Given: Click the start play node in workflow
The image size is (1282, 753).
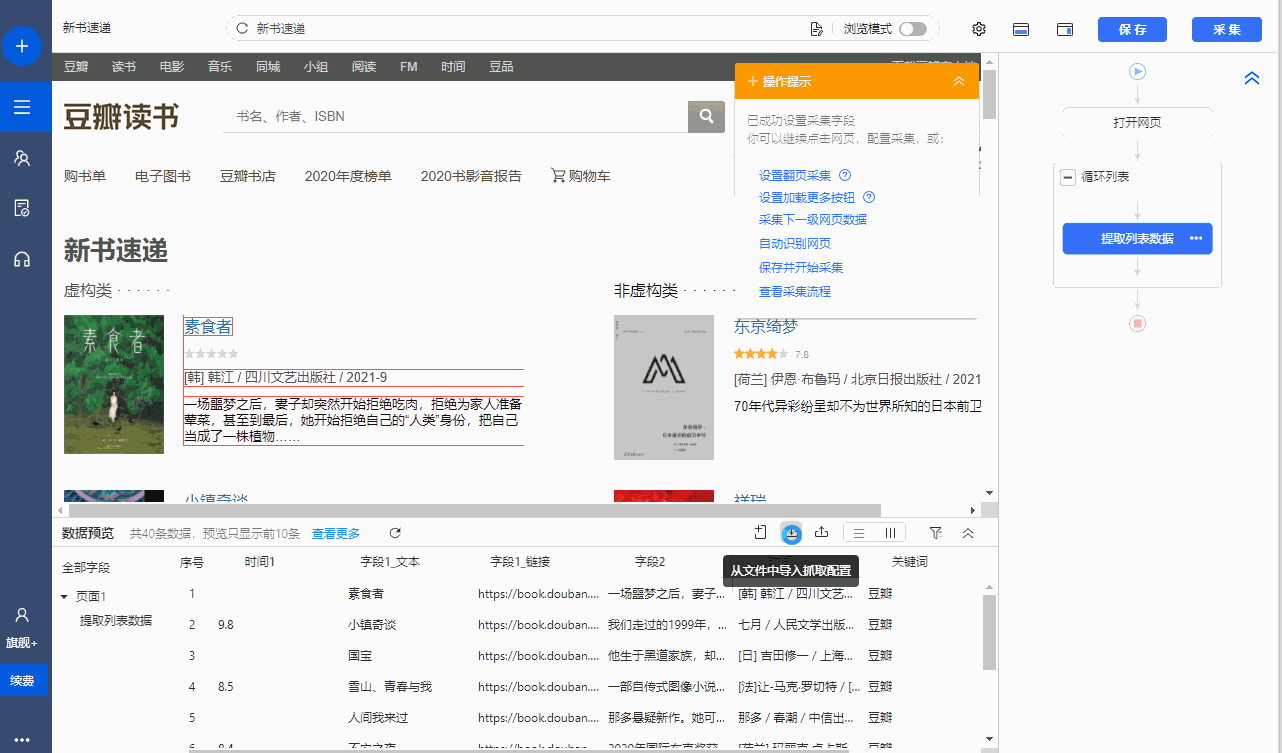Looking at the screenshot, I should [x=1137, y=71].
